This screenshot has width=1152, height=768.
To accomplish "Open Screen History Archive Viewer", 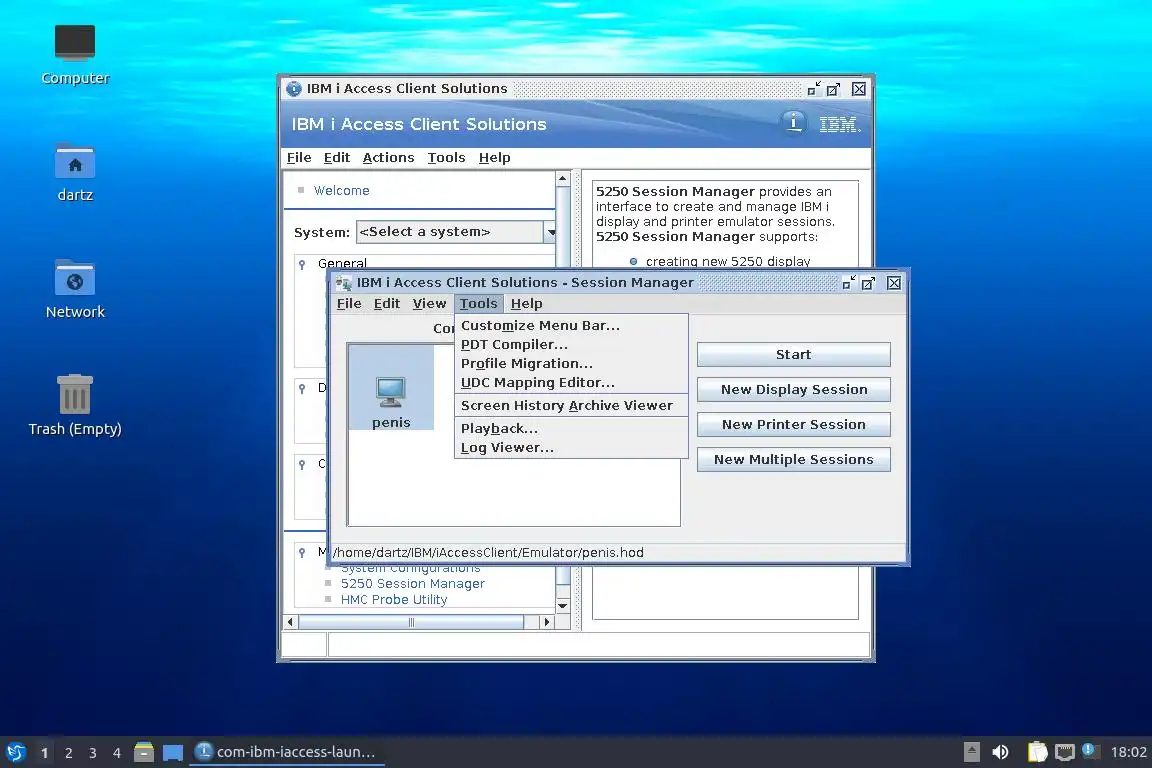I will pos(566,406).
